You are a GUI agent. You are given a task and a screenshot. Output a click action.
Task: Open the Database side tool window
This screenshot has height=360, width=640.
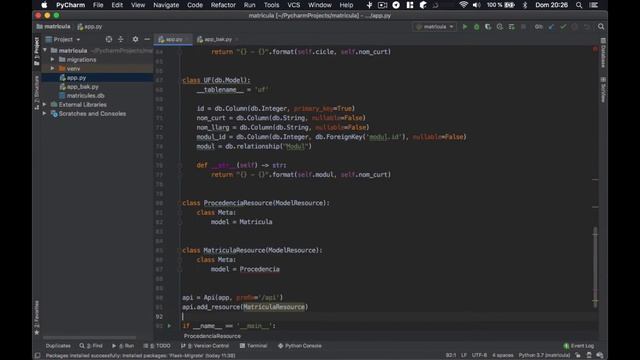603,53
